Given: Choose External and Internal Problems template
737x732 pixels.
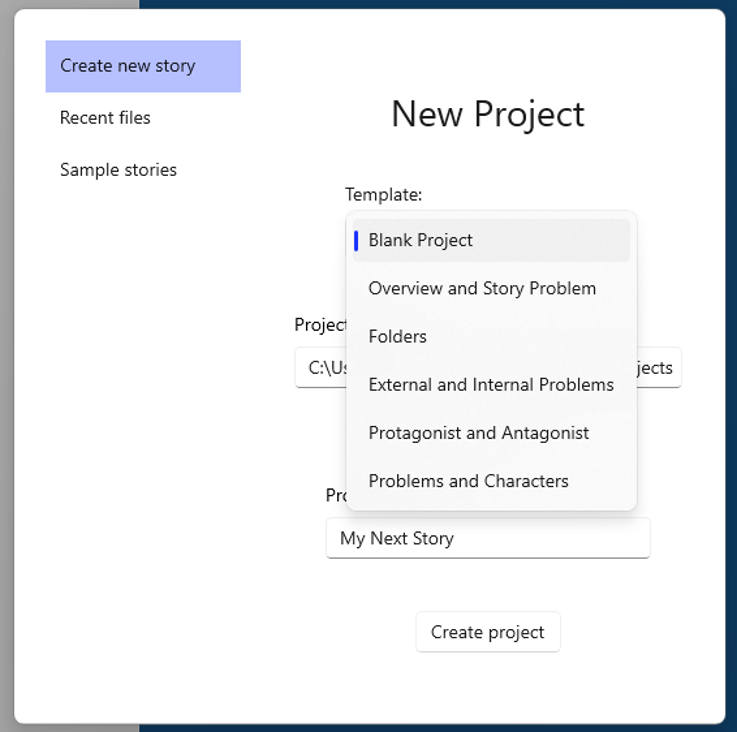Looking at the screenshot, I should click(491, 385).
